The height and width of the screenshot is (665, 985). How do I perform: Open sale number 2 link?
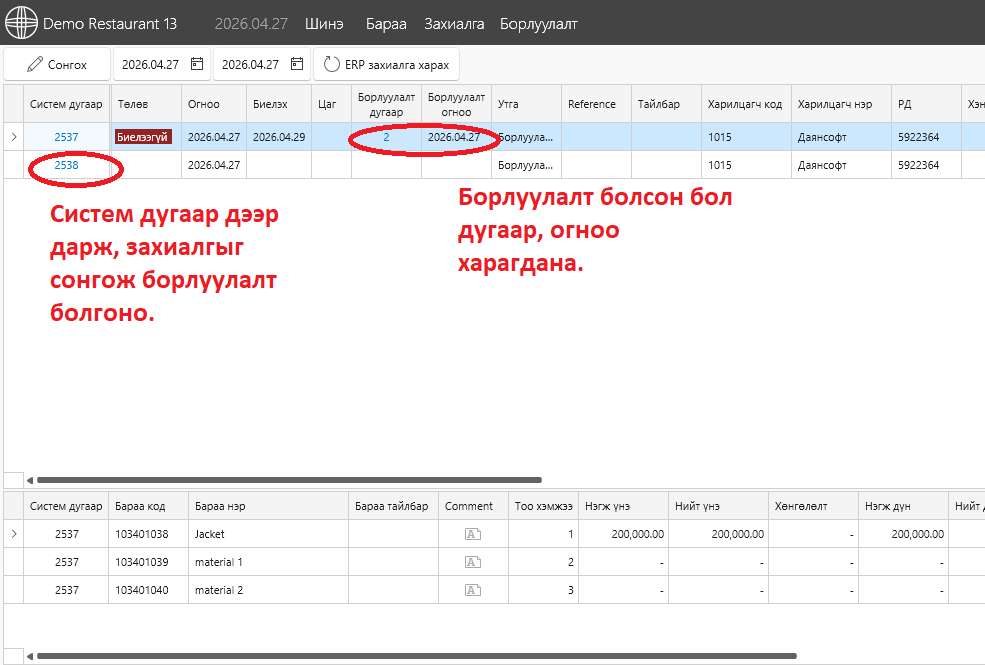pyautogui.click(x=386, y=137)
